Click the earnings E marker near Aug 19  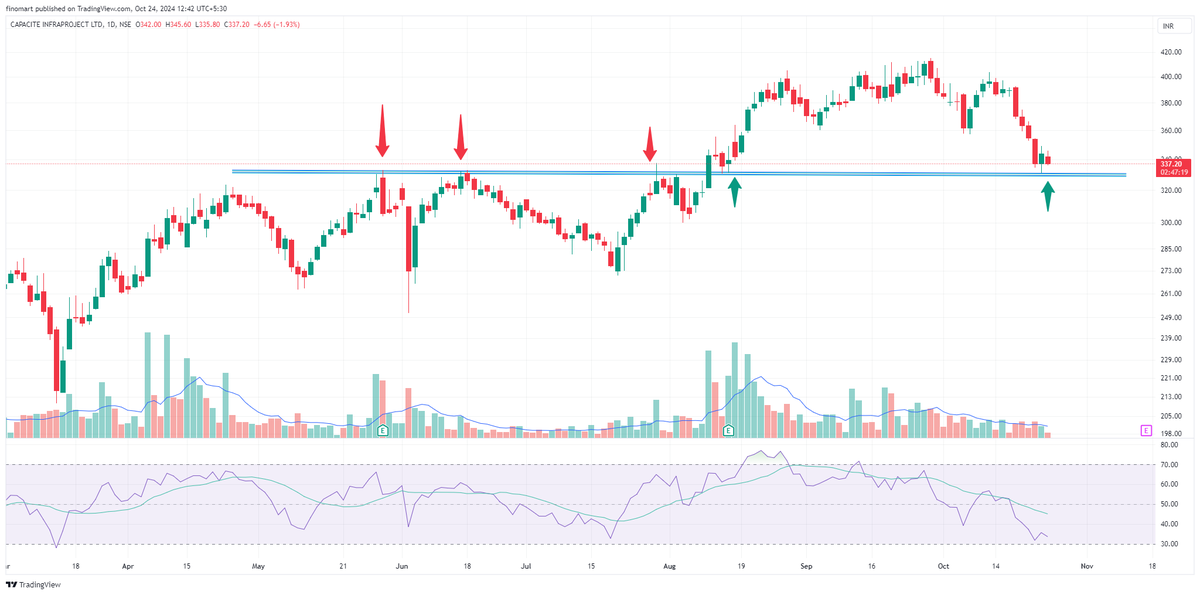(x=728, y=430)
